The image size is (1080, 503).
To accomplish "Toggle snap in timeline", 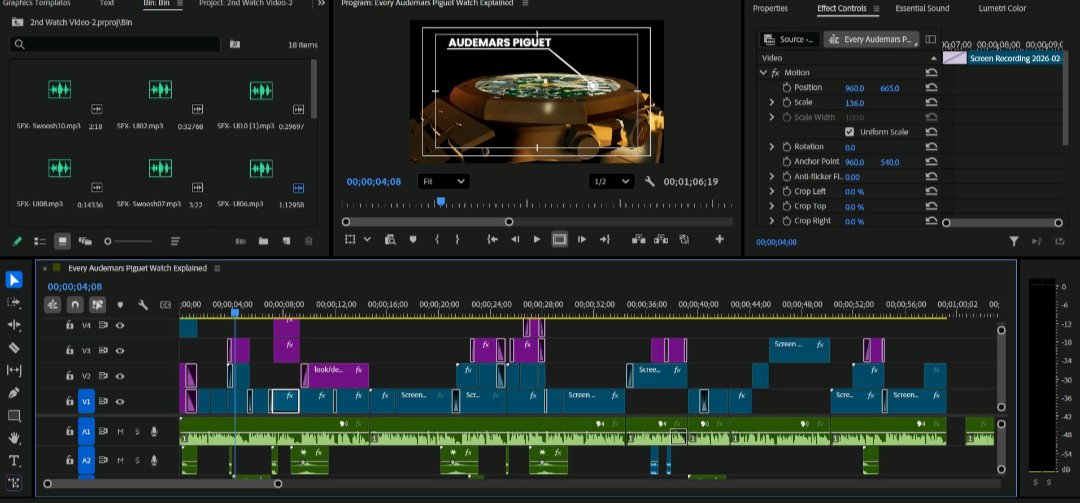I will pos(75,305).
